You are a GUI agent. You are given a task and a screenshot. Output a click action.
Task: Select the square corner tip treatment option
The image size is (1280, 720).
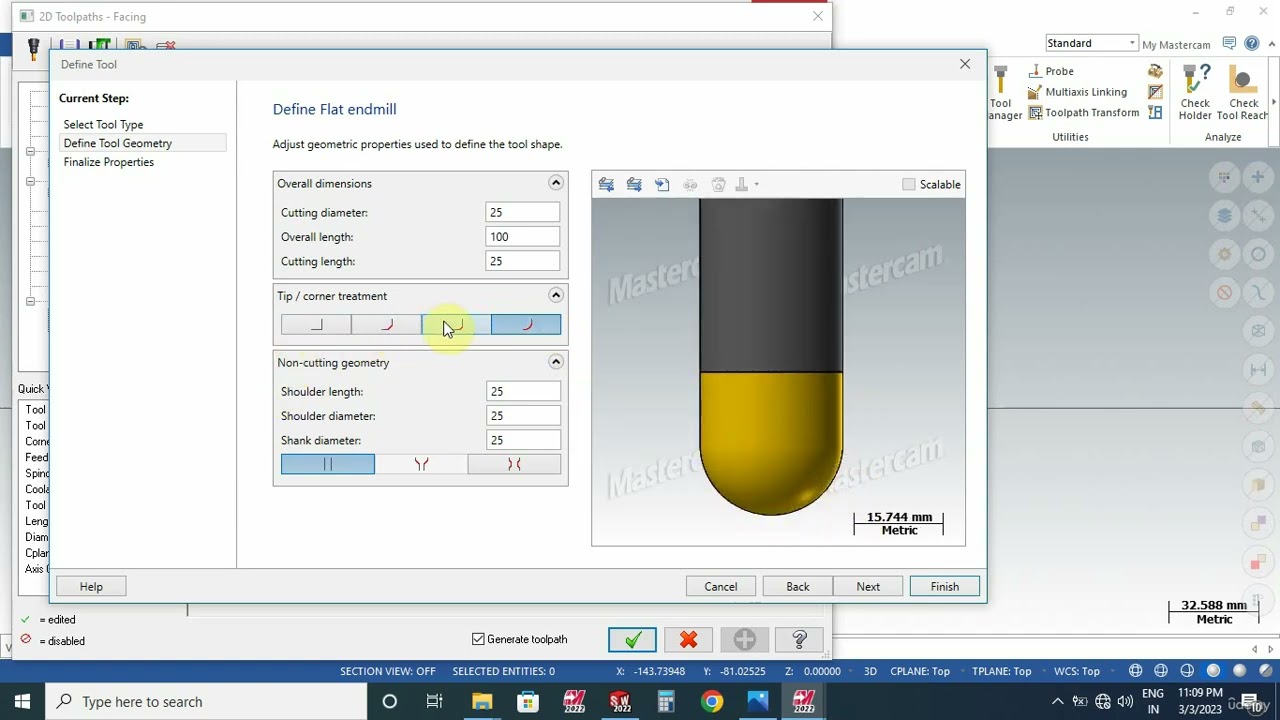tap(316, 325)
